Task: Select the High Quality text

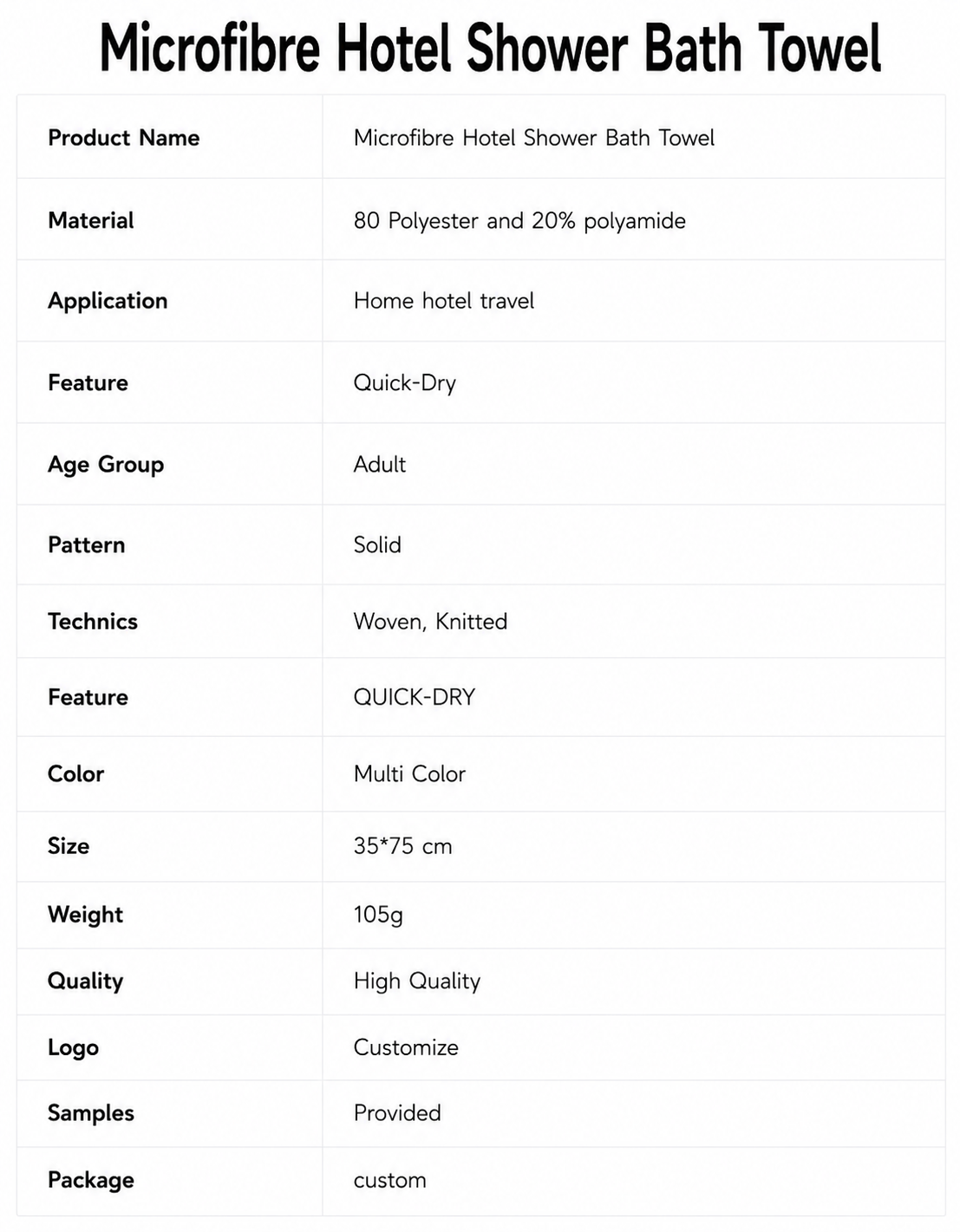Action: (x=417, y=981)
